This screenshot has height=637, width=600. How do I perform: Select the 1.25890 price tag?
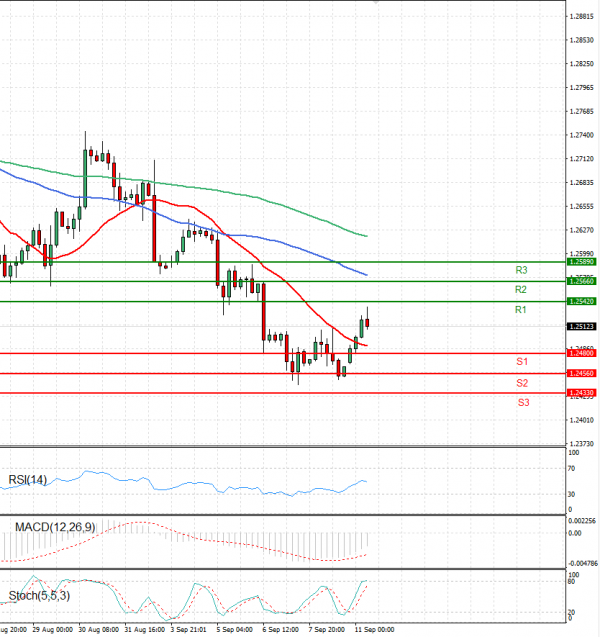582,262
